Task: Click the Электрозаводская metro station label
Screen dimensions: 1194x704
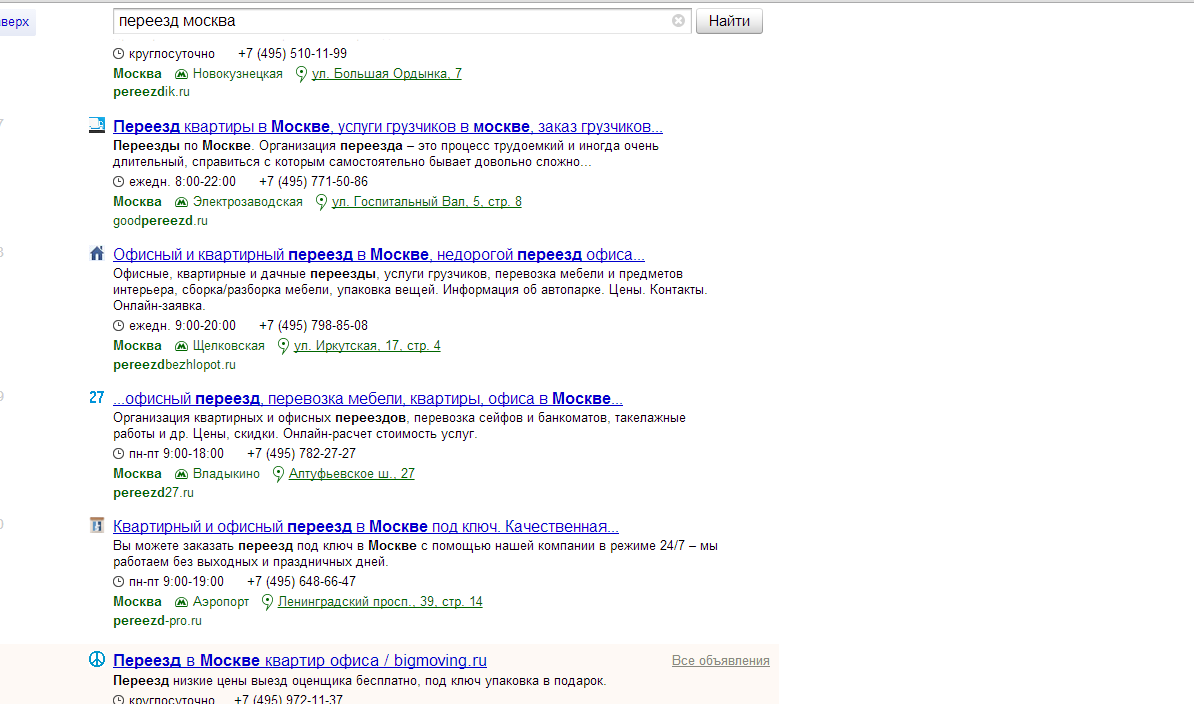Action: tap(247, 202)
